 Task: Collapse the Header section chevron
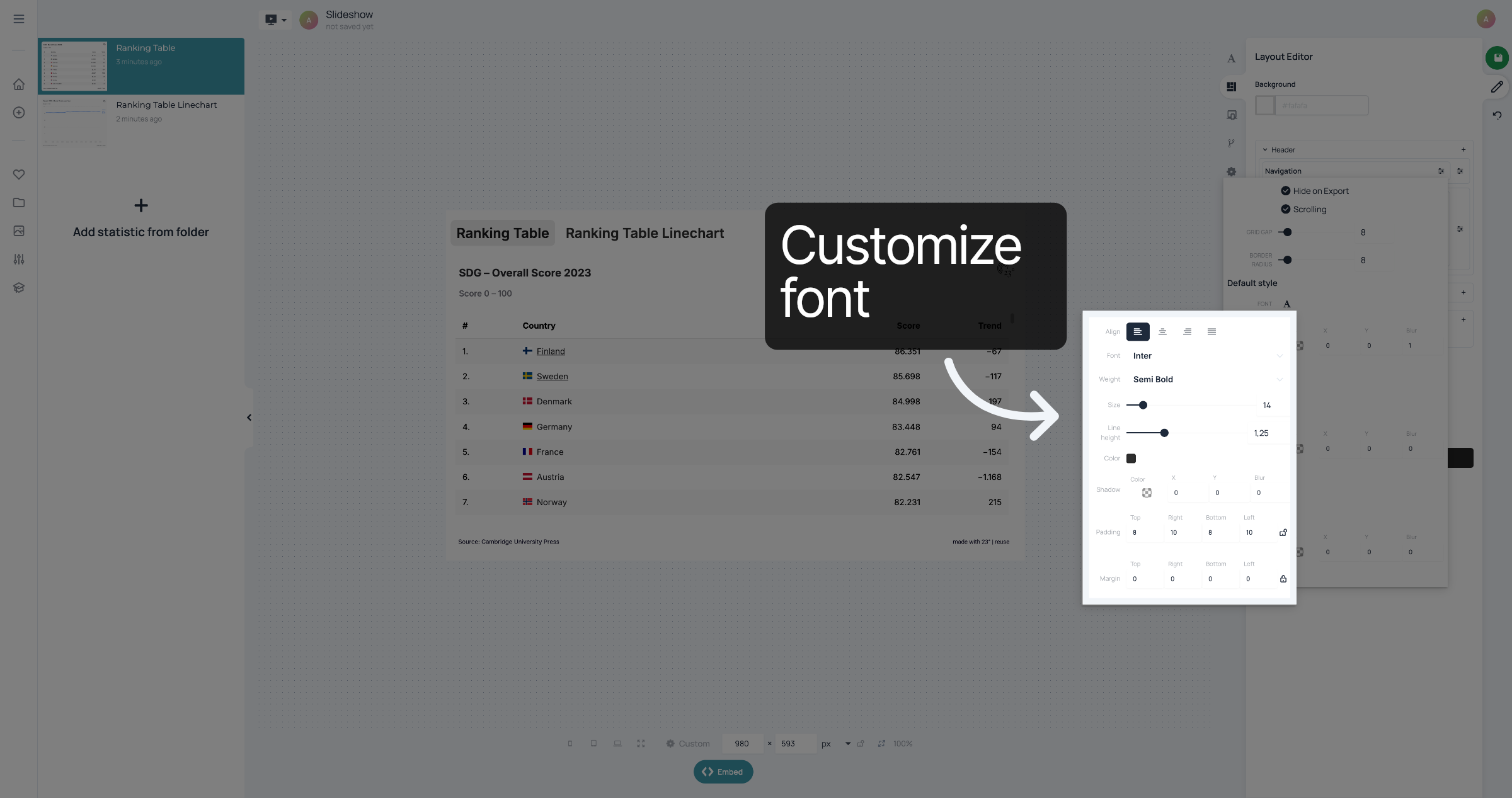click(x=1264, y=150)
